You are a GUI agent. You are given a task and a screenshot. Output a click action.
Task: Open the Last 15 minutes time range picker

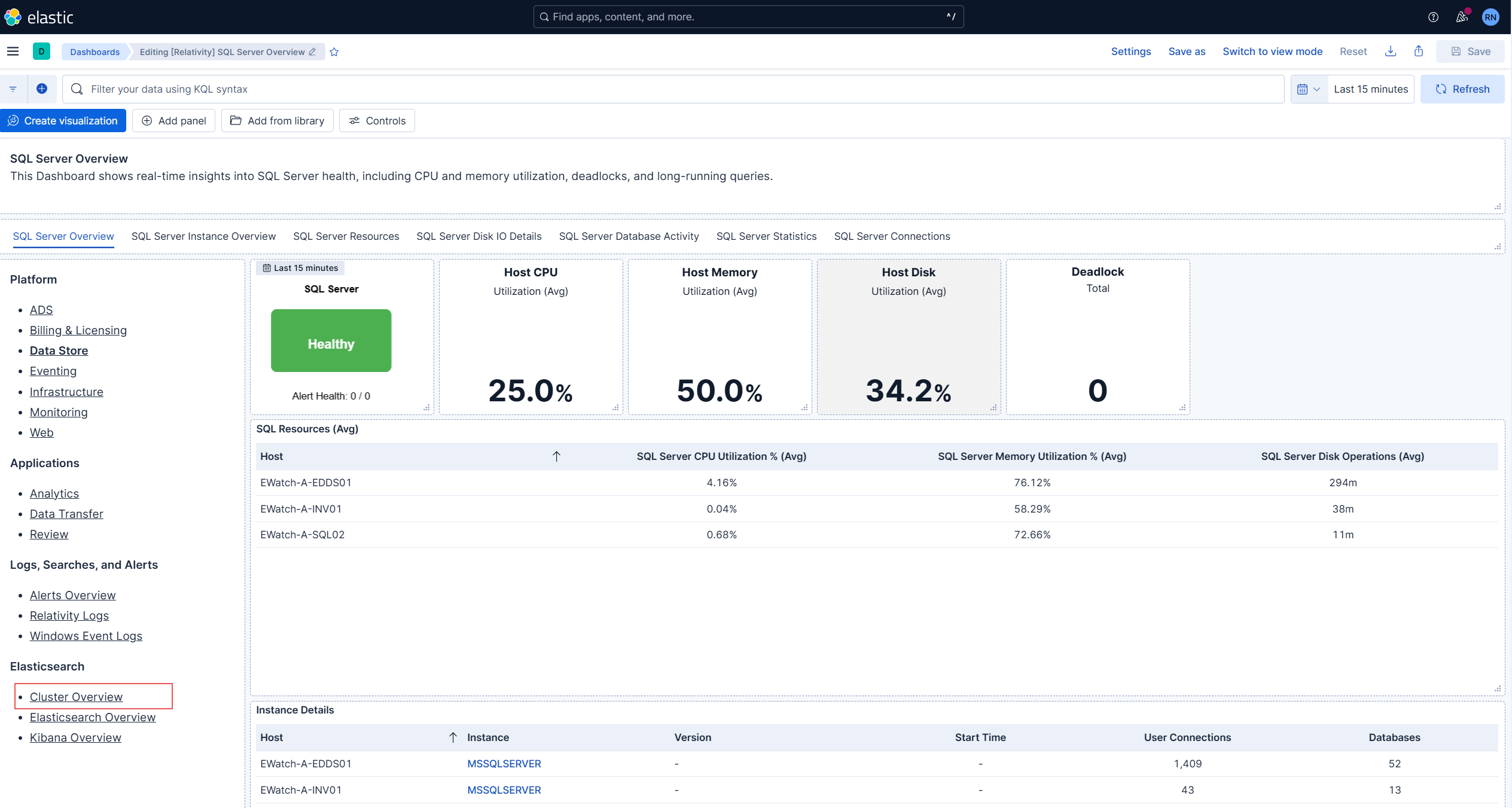pos(1370,89)
